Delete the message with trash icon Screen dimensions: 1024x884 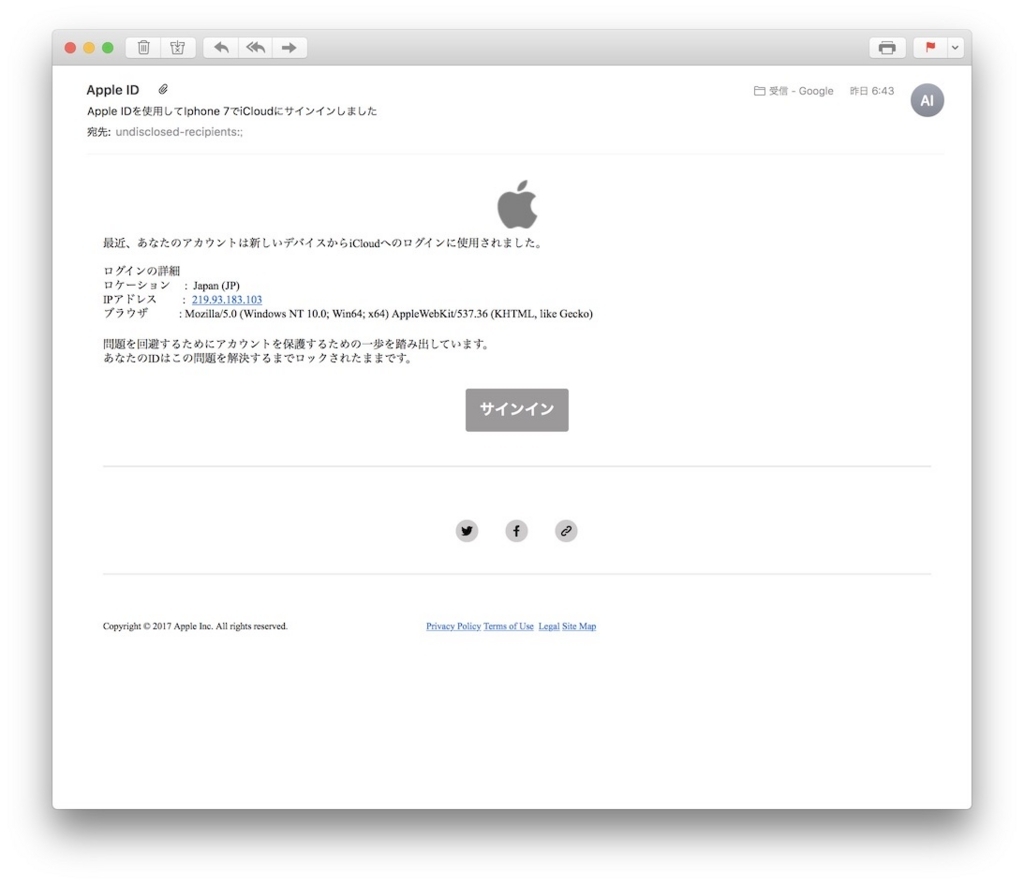pyautogui.click(x=144, y=48)
